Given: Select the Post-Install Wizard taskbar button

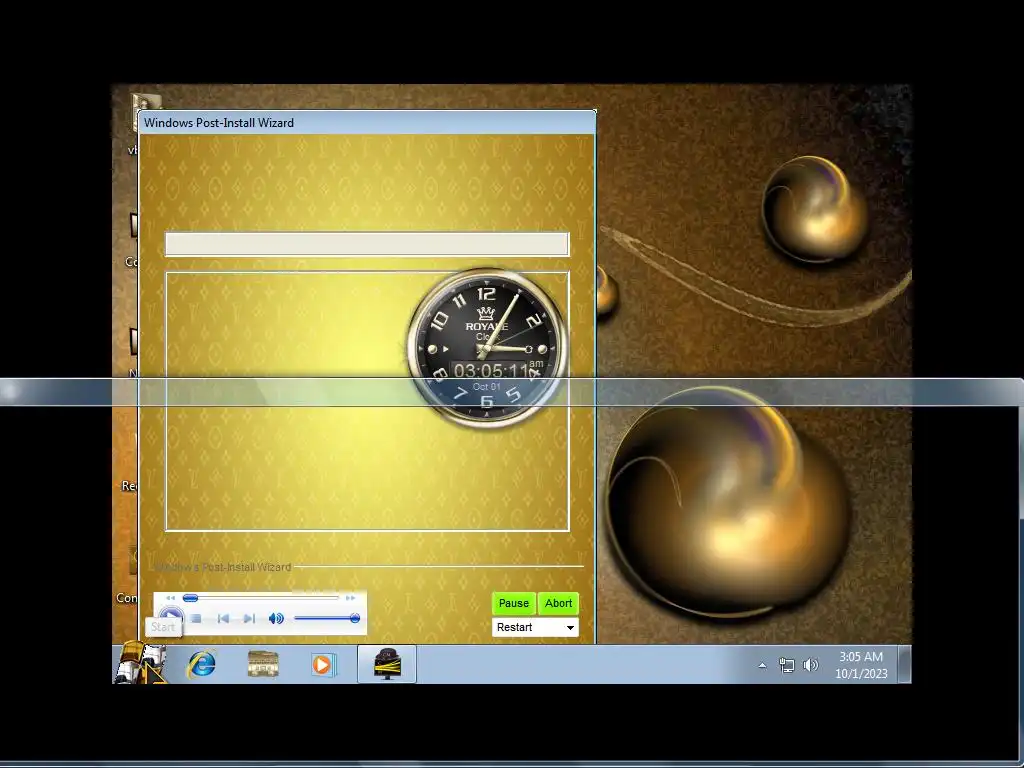Looking at the screenshot, I should 387,664.
